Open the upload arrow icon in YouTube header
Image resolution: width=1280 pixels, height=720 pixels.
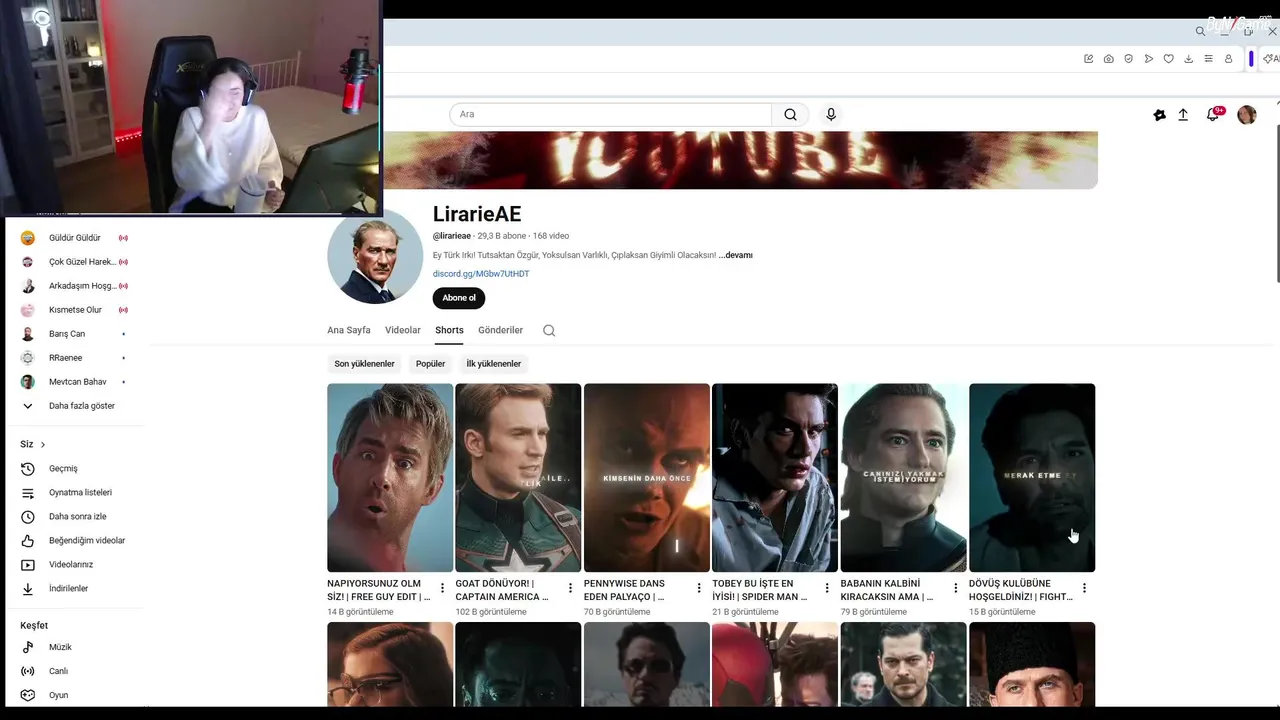point(1183,115)
